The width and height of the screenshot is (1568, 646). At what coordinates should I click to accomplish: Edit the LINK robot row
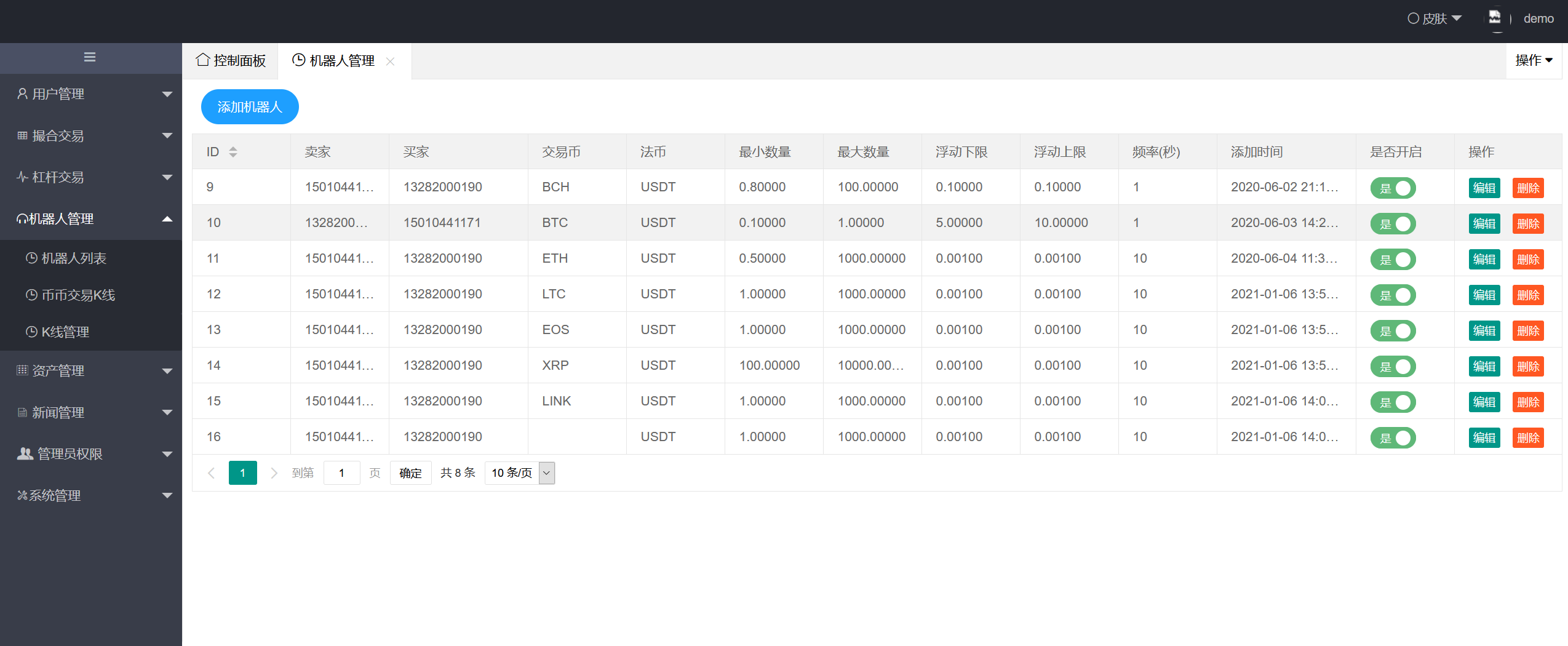tap(1484, 402)
